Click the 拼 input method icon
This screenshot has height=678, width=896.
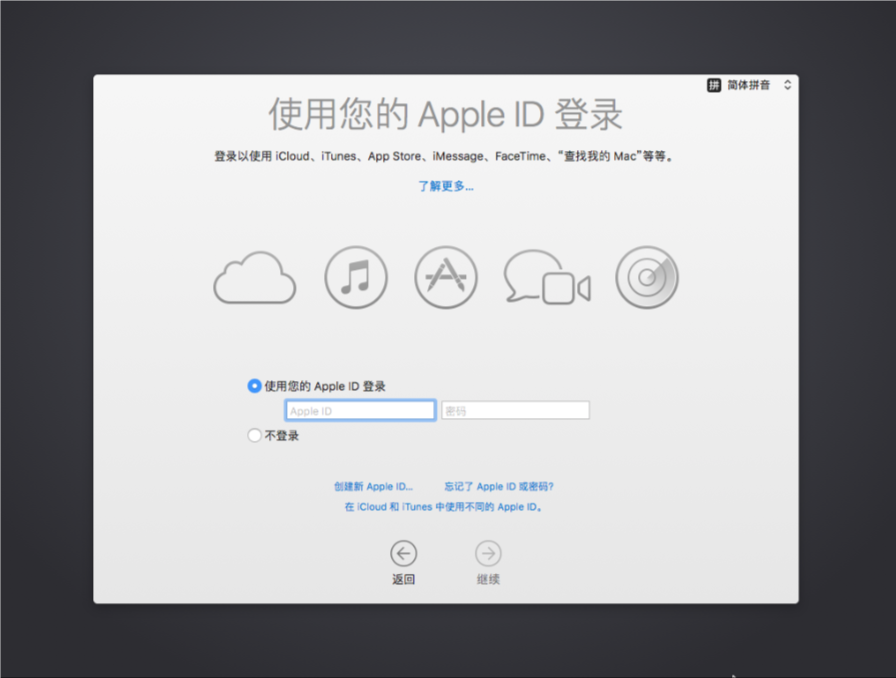(x=714, y=85)
